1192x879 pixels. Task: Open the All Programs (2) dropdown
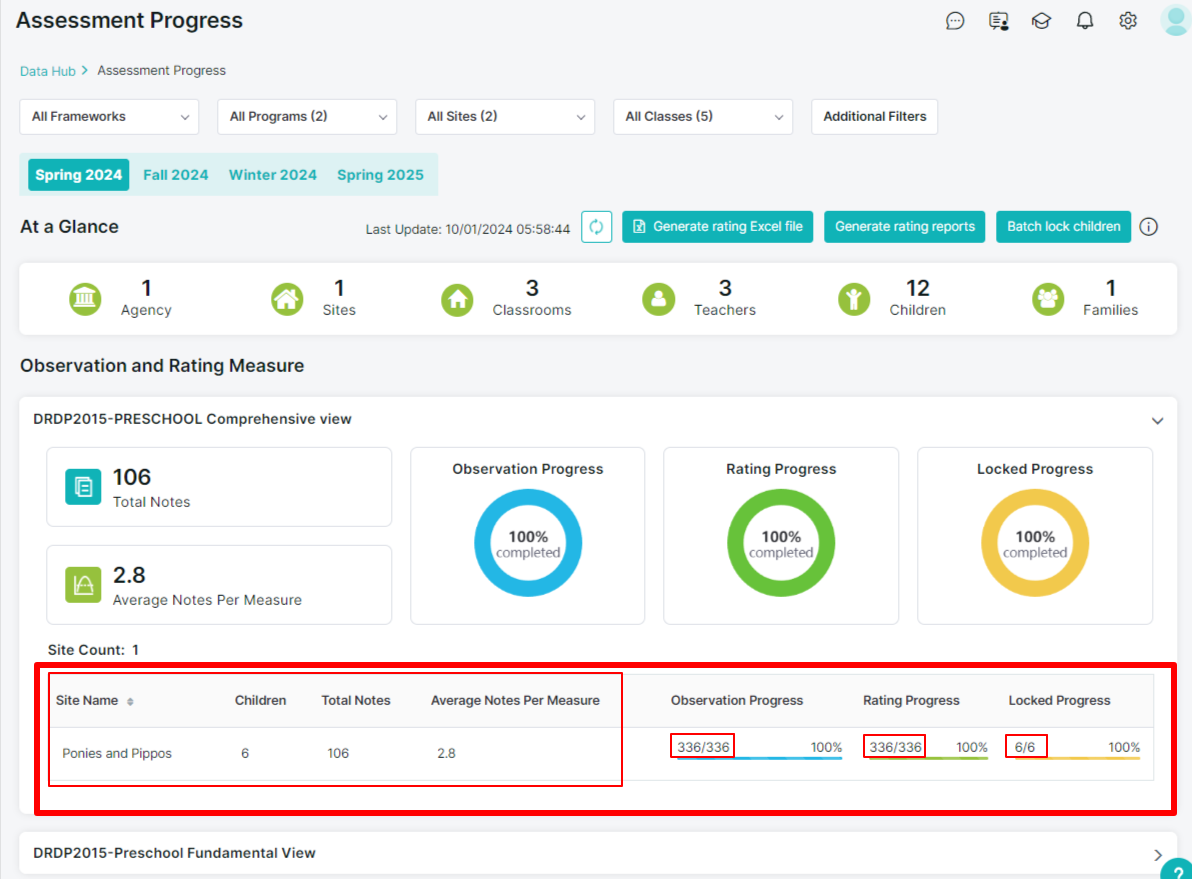coord(307,116)
